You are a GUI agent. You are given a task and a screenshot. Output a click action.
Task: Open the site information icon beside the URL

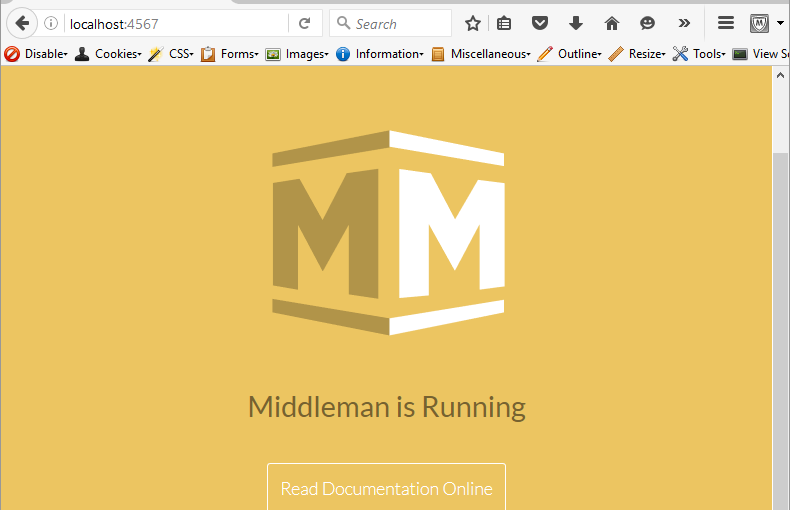click(51, 23)
